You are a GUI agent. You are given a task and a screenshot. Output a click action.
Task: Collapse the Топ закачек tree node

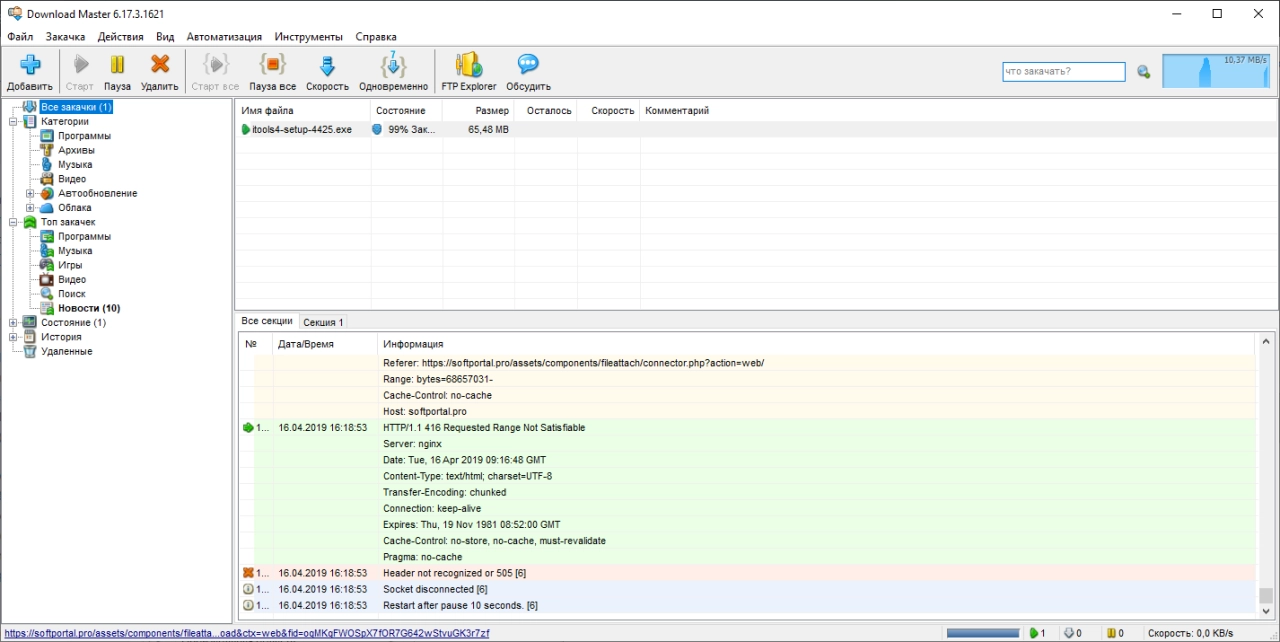pyautogui.click(x=13, y=222)
